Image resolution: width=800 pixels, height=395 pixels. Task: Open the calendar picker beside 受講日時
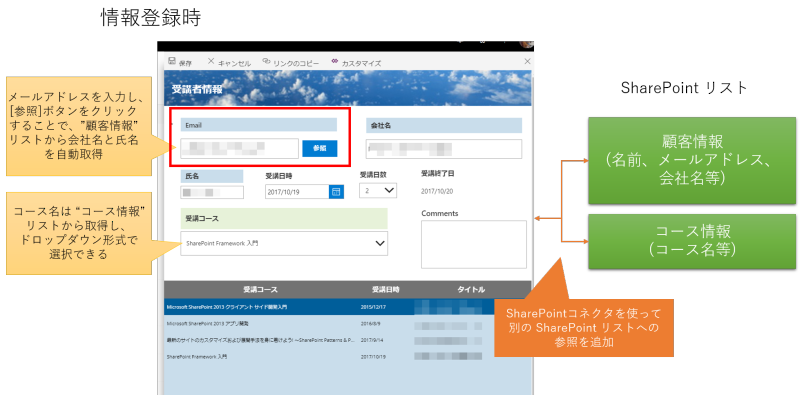[x=336, y=192]
